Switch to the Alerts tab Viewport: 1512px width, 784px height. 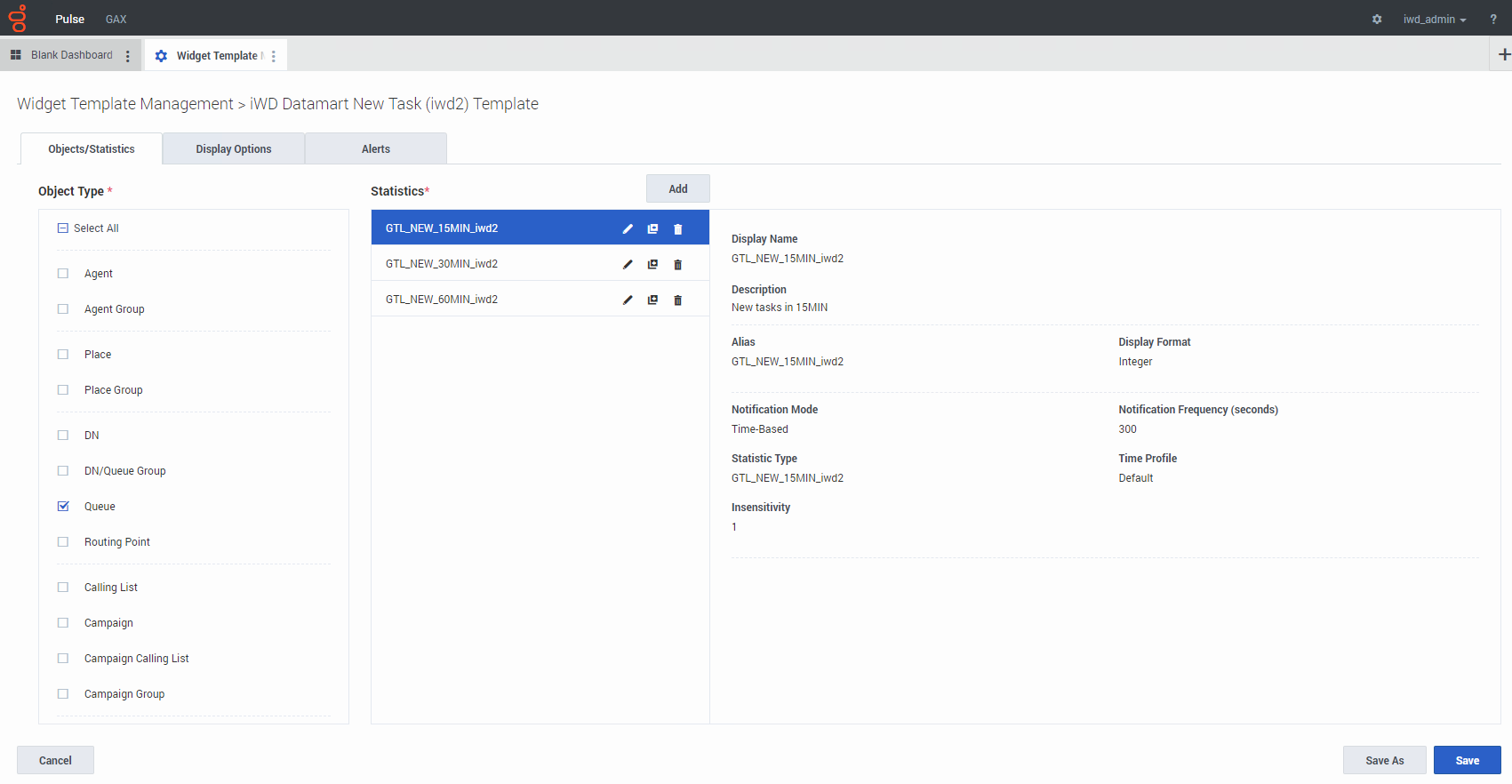click(x=376, y=149)
